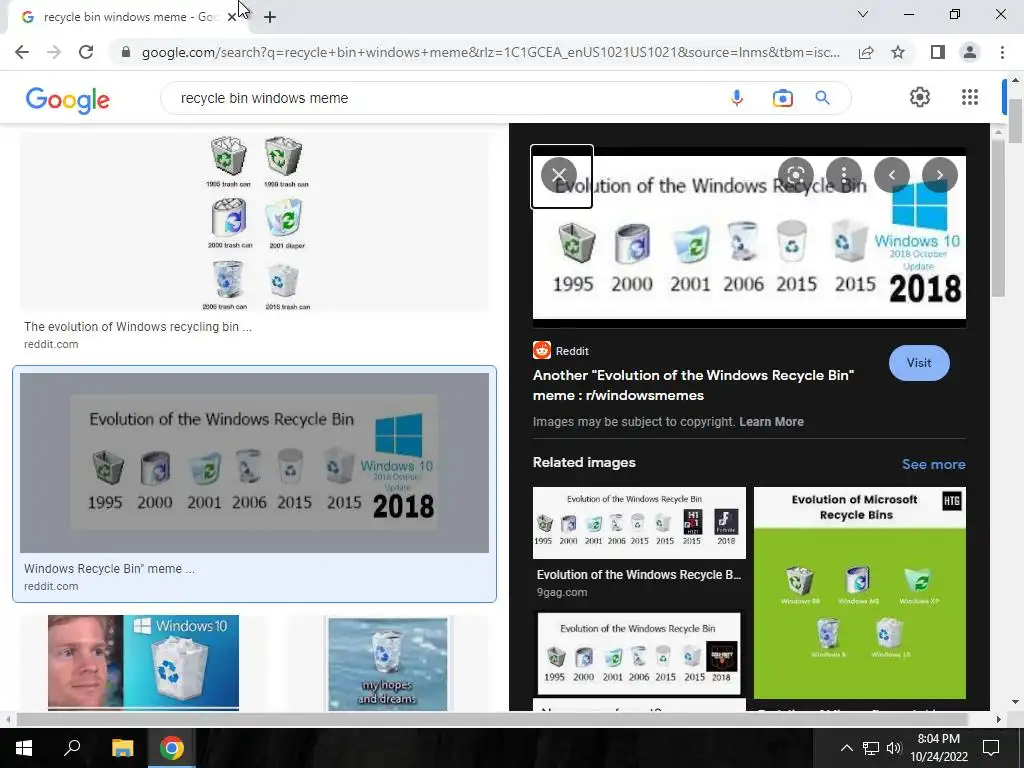Open File Explorer from taskbar
This screenshot has width=1024, height=768.
click(122, 748)
